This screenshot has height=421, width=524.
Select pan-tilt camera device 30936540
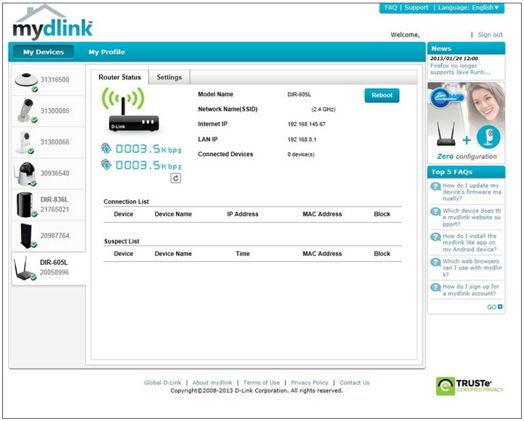coord(48,173)
